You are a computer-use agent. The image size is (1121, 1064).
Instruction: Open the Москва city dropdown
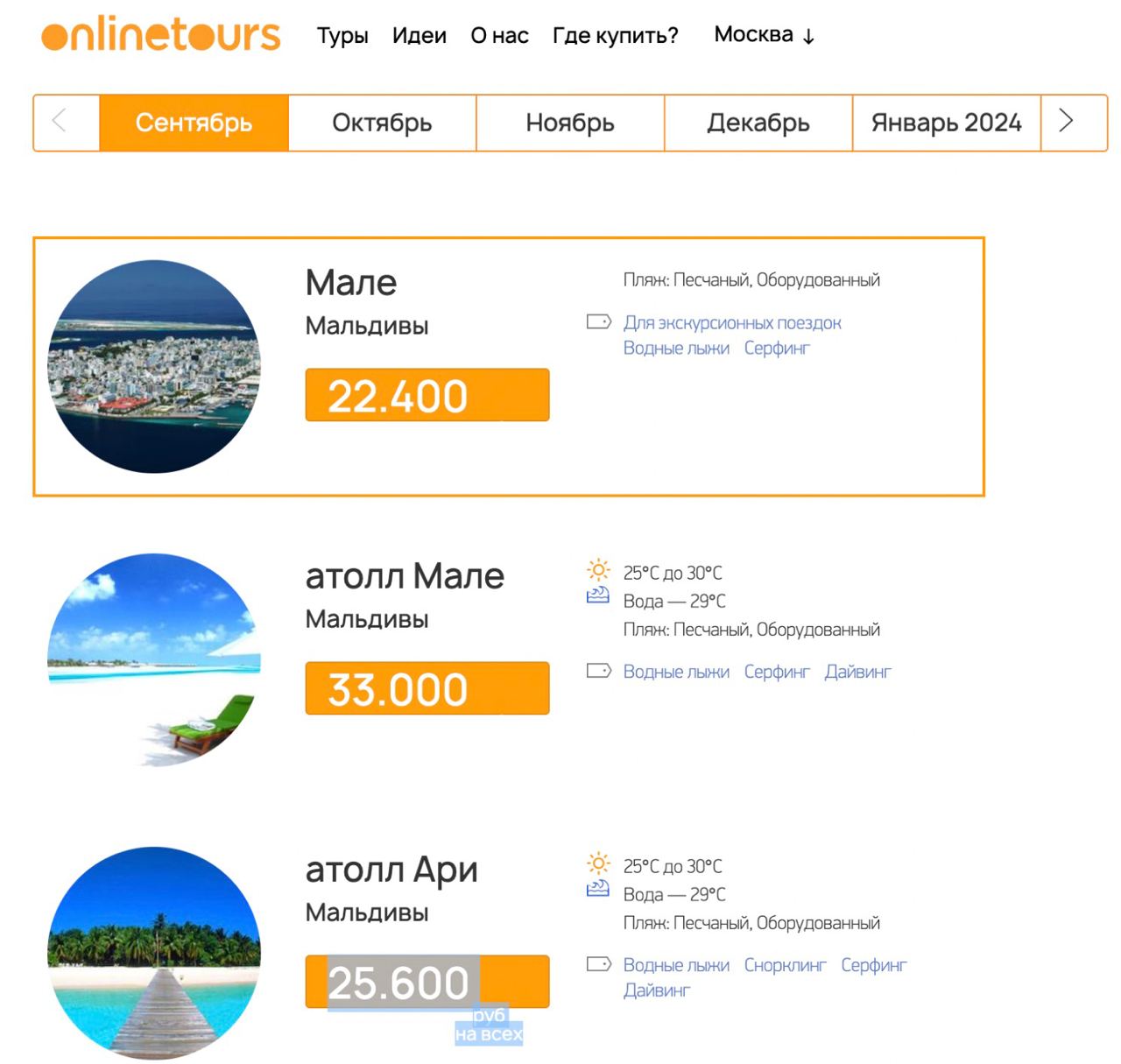point(764,35)
